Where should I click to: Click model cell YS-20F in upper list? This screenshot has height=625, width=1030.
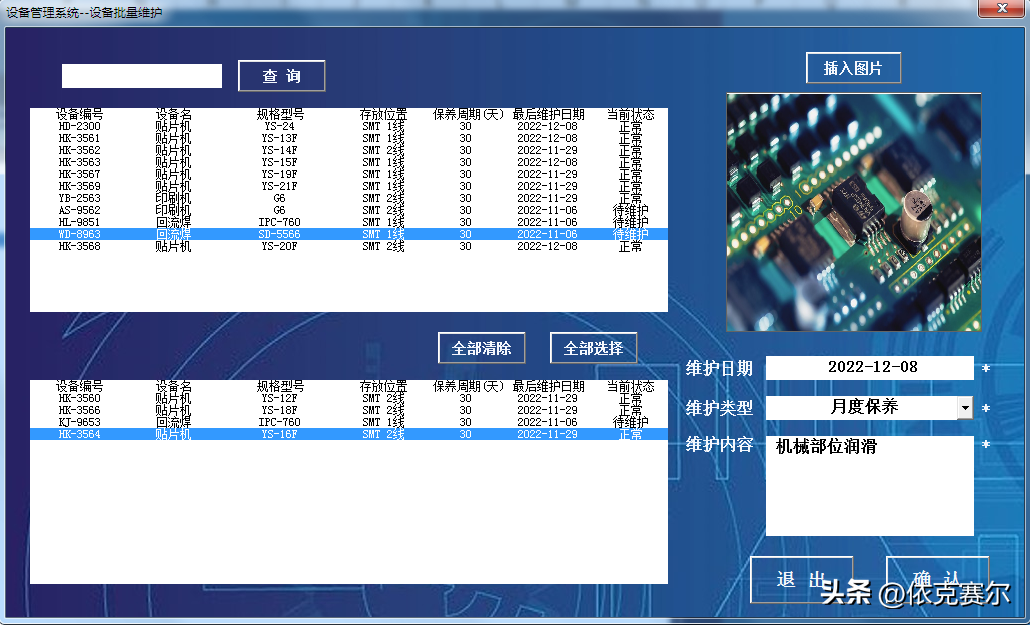(x=279, y=246)
